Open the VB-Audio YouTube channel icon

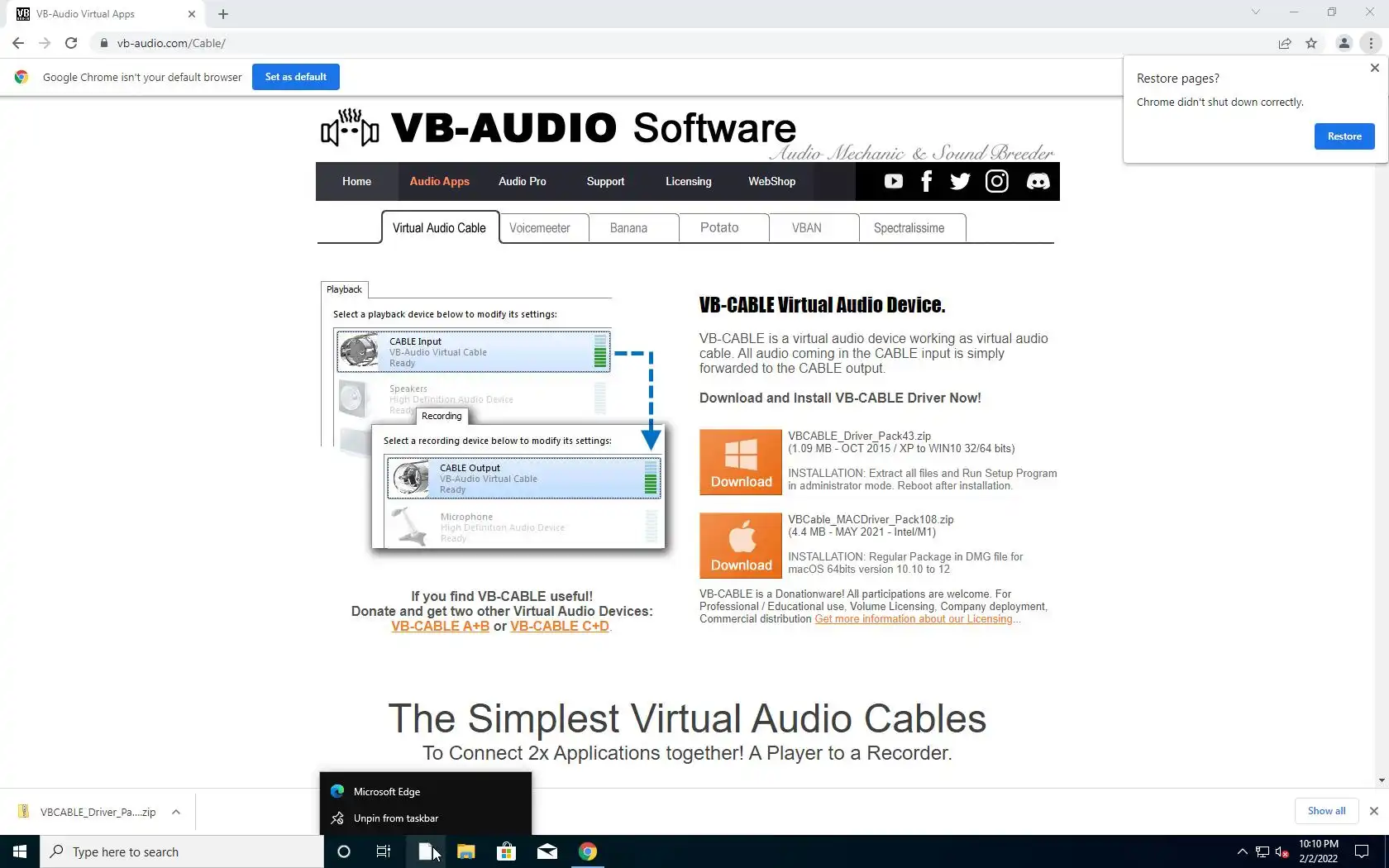pos(893,181)
